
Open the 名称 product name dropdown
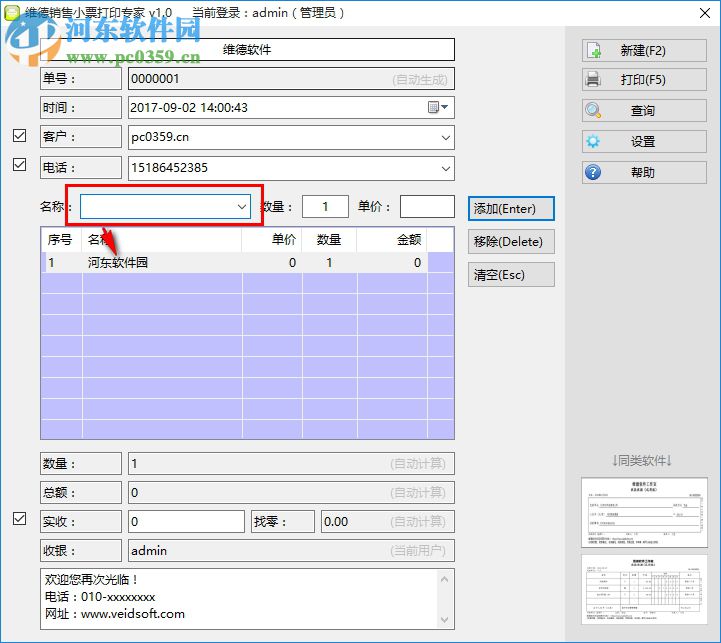click(241, 206)
